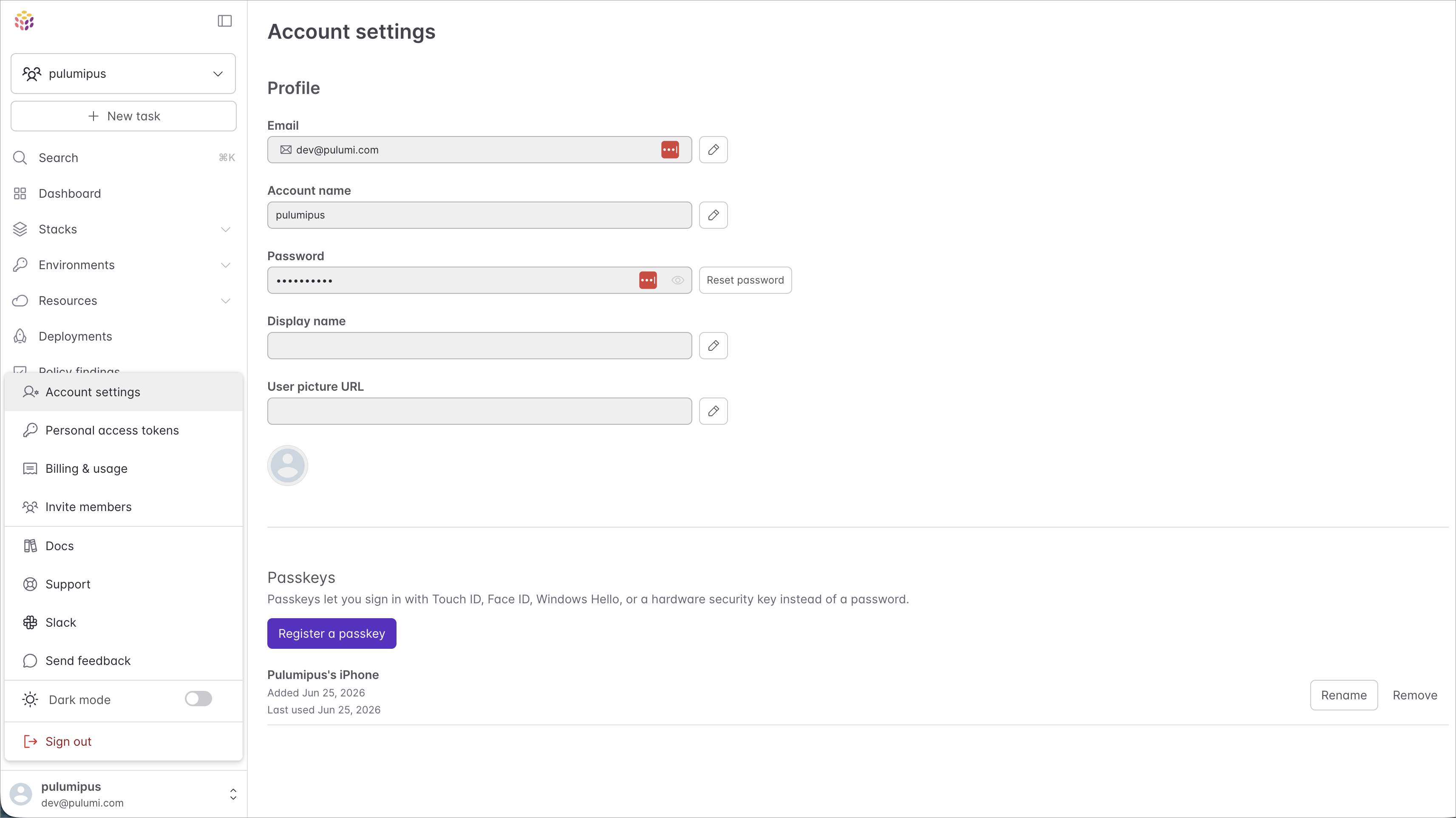Click the Account settings gear-person icon

(x=31, y=392)
